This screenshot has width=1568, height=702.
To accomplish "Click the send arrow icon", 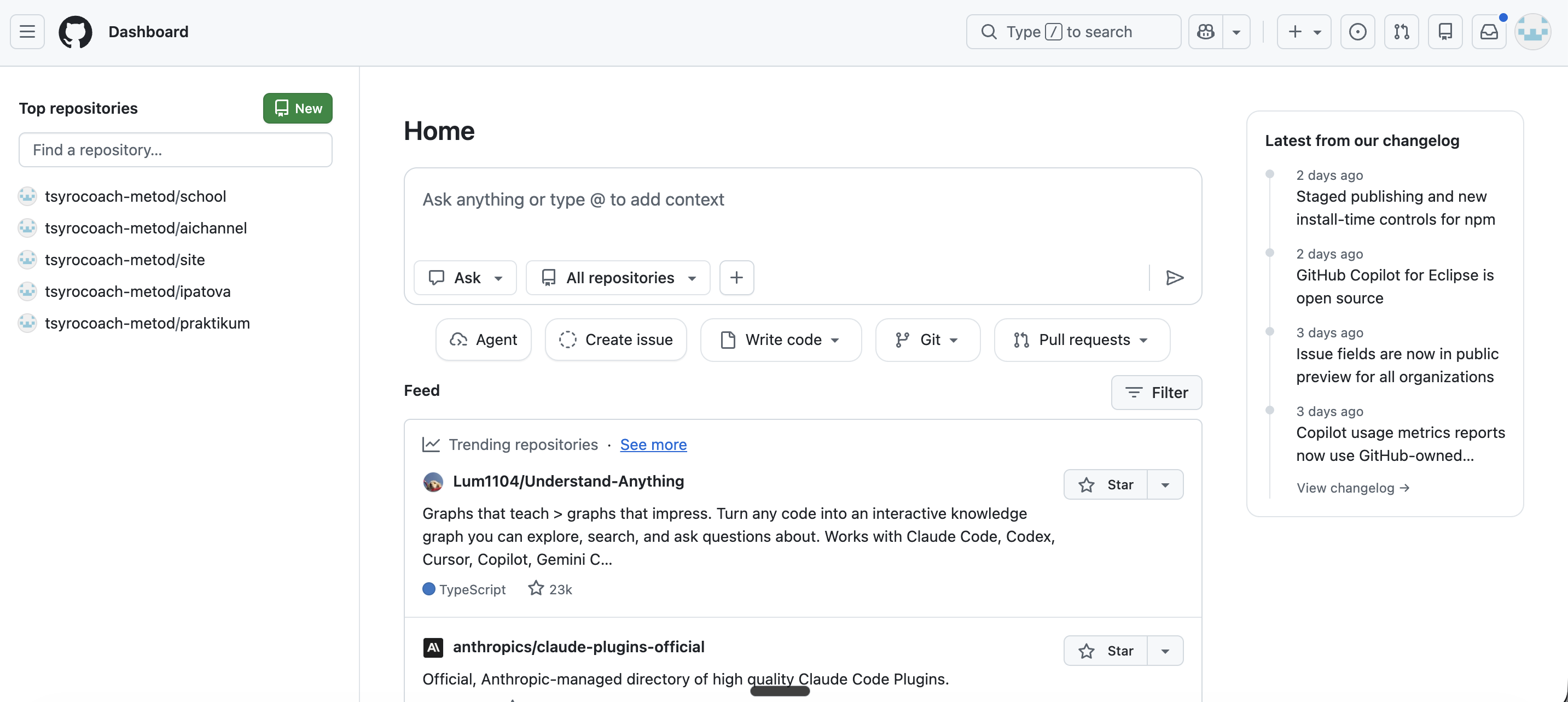I will [x=1174, y=277].
